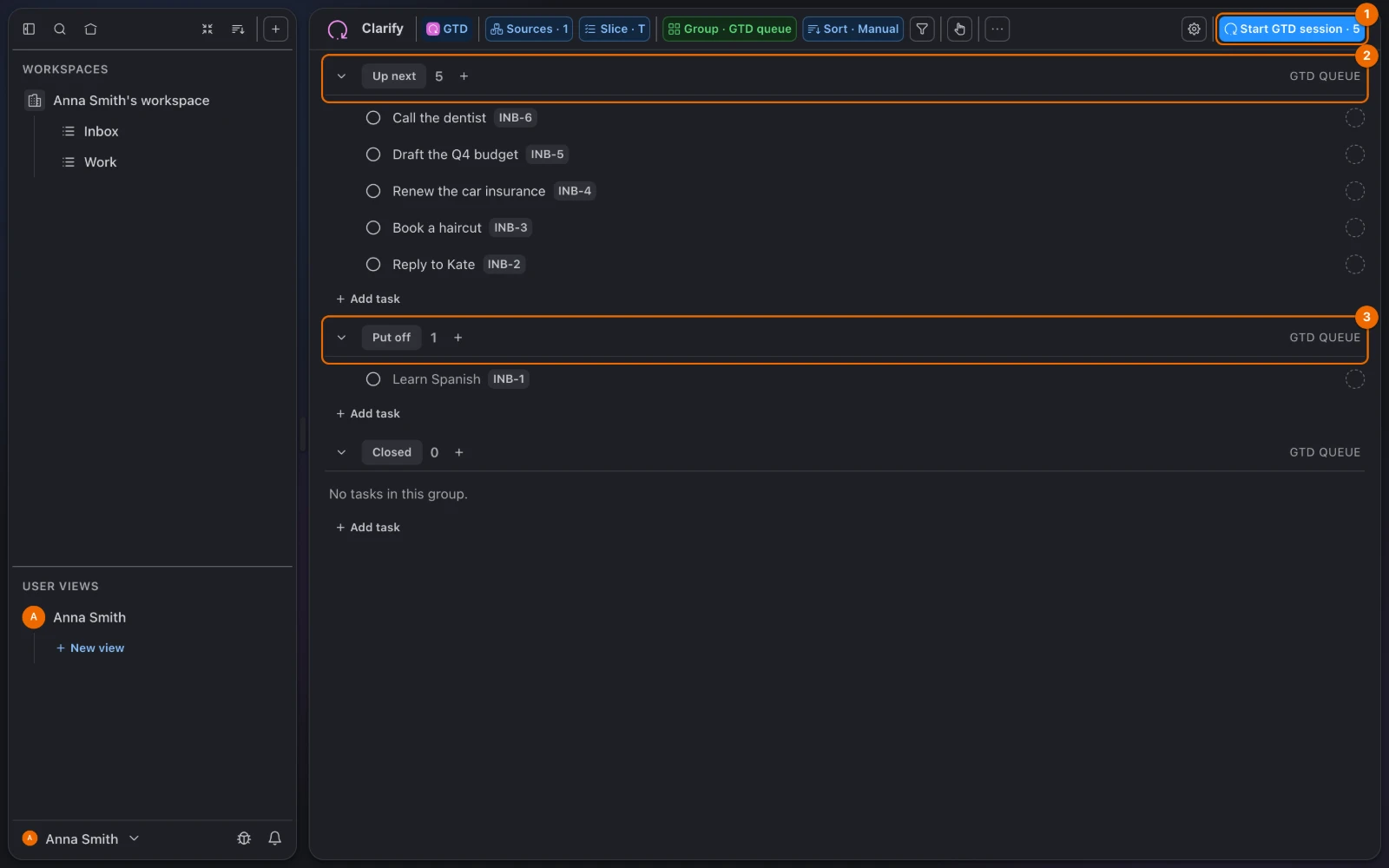Open the Sort · Manual selector

click(852, 29)
